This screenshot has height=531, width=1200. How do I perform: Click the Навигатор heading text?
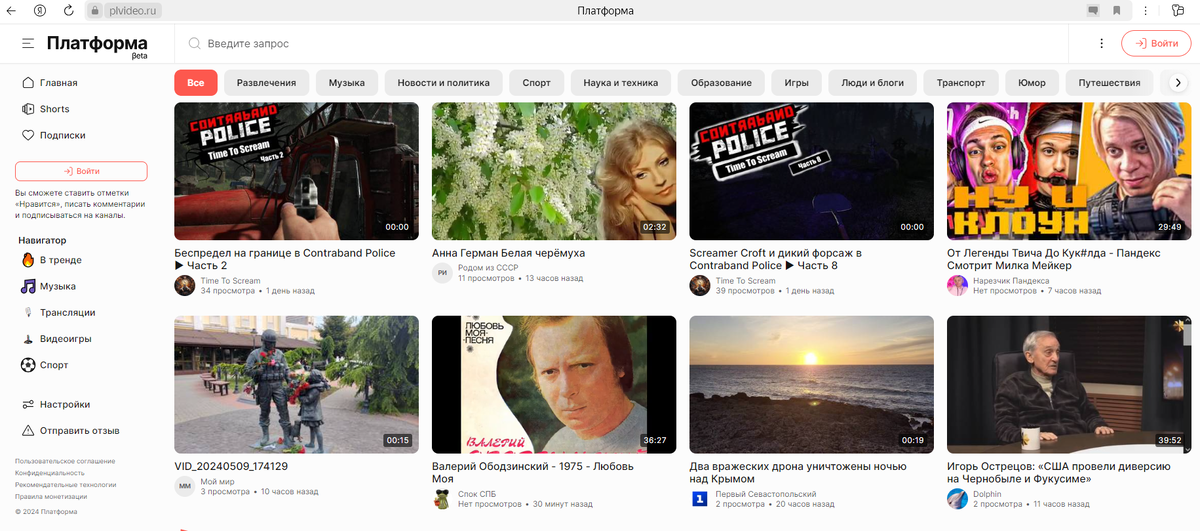click(42, 240)
